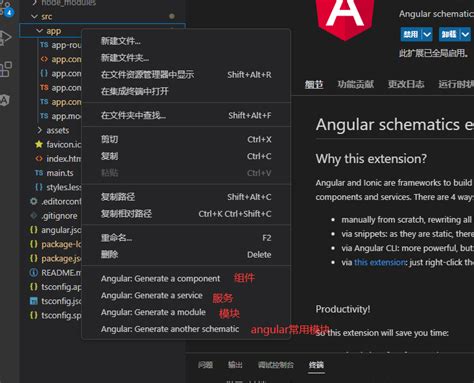Choose 复制相对路径 from the context menu
This screenshot has width=474, height=383.
186,214
